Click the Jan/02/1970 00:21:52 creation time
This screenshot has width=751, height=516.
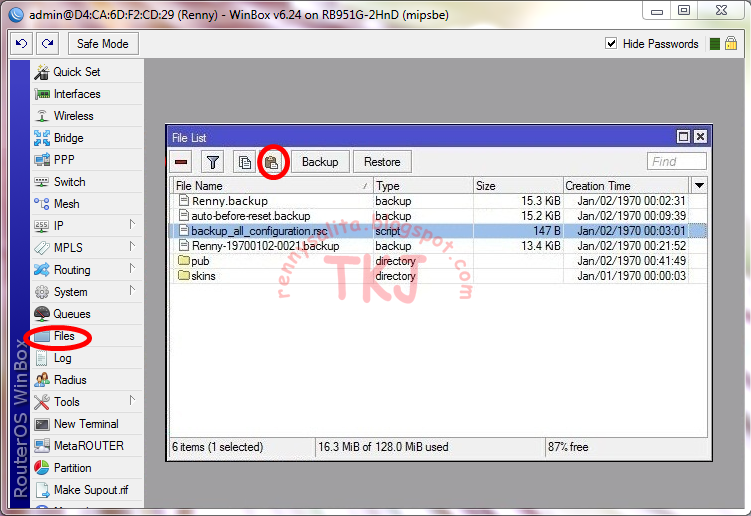click(x=631, y=246)
